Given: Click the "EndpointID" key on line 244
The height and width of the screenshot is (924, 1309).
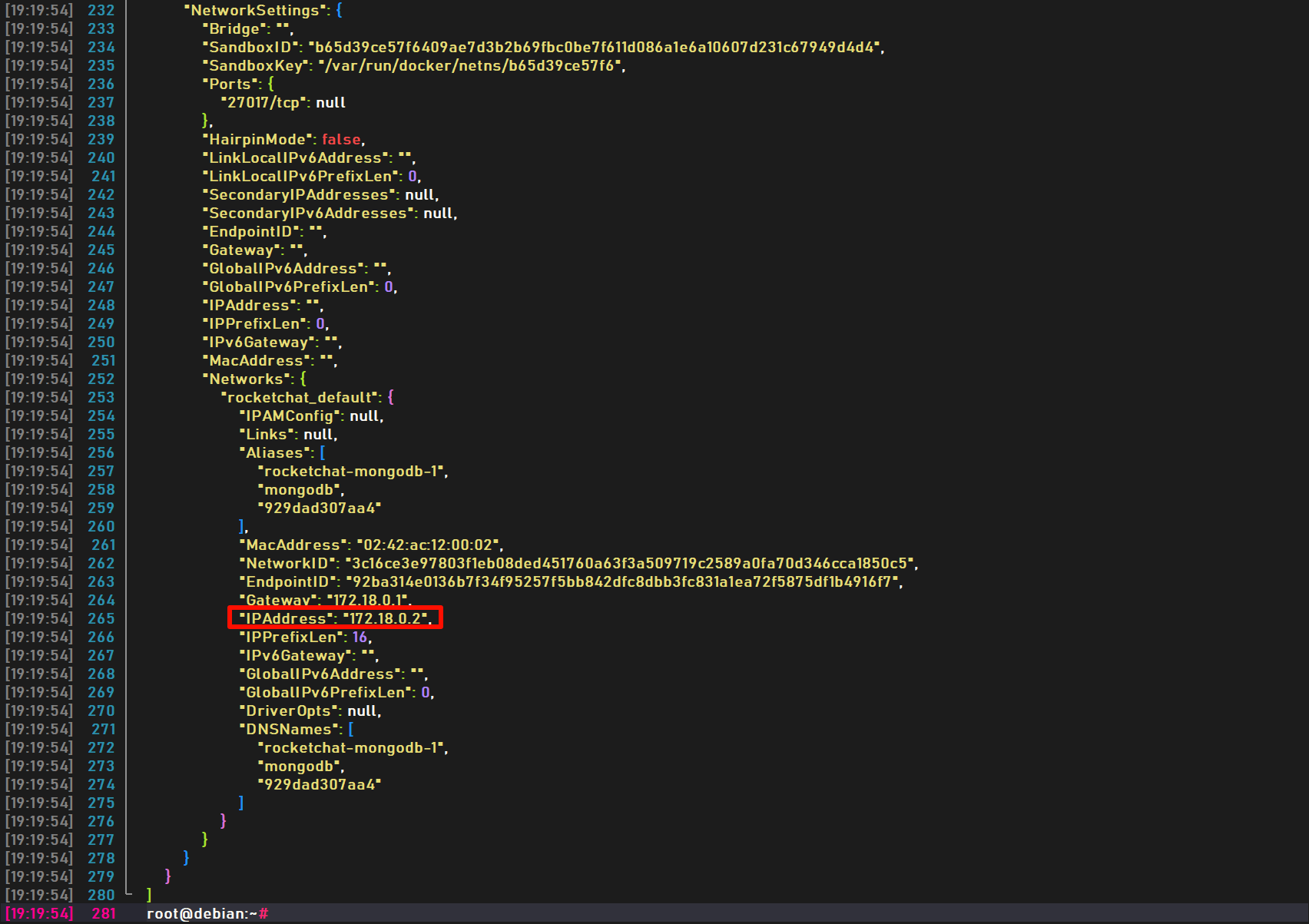Looking at the screenshot, I should click(x=251, y=232).
